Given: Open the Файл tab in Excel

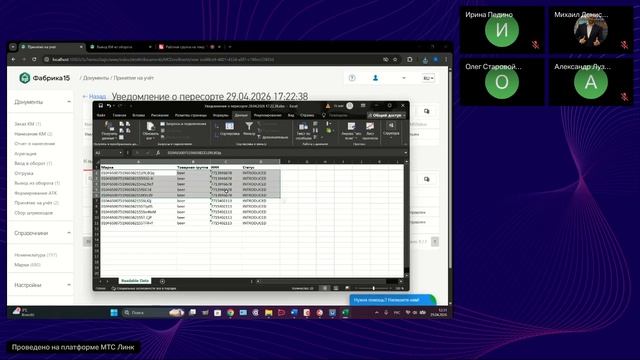Looking at the screenshot, I should (101, 116).
